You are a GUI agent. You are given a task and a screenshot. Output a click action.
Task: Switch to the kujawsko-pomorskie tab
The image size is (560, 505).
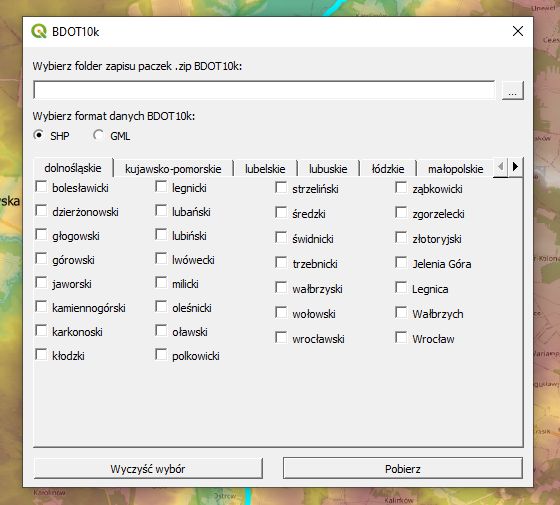coord(173,169)
